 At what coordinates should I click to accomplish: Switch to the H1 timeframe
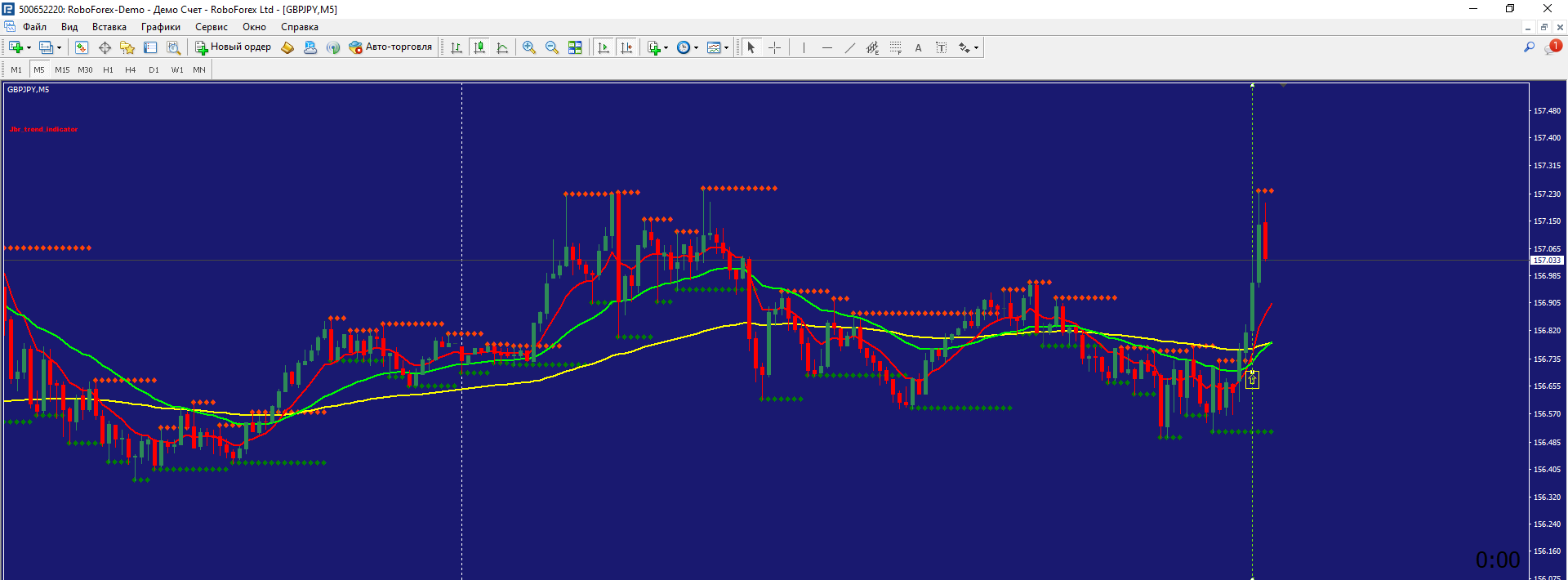click(x=108, y=70)
